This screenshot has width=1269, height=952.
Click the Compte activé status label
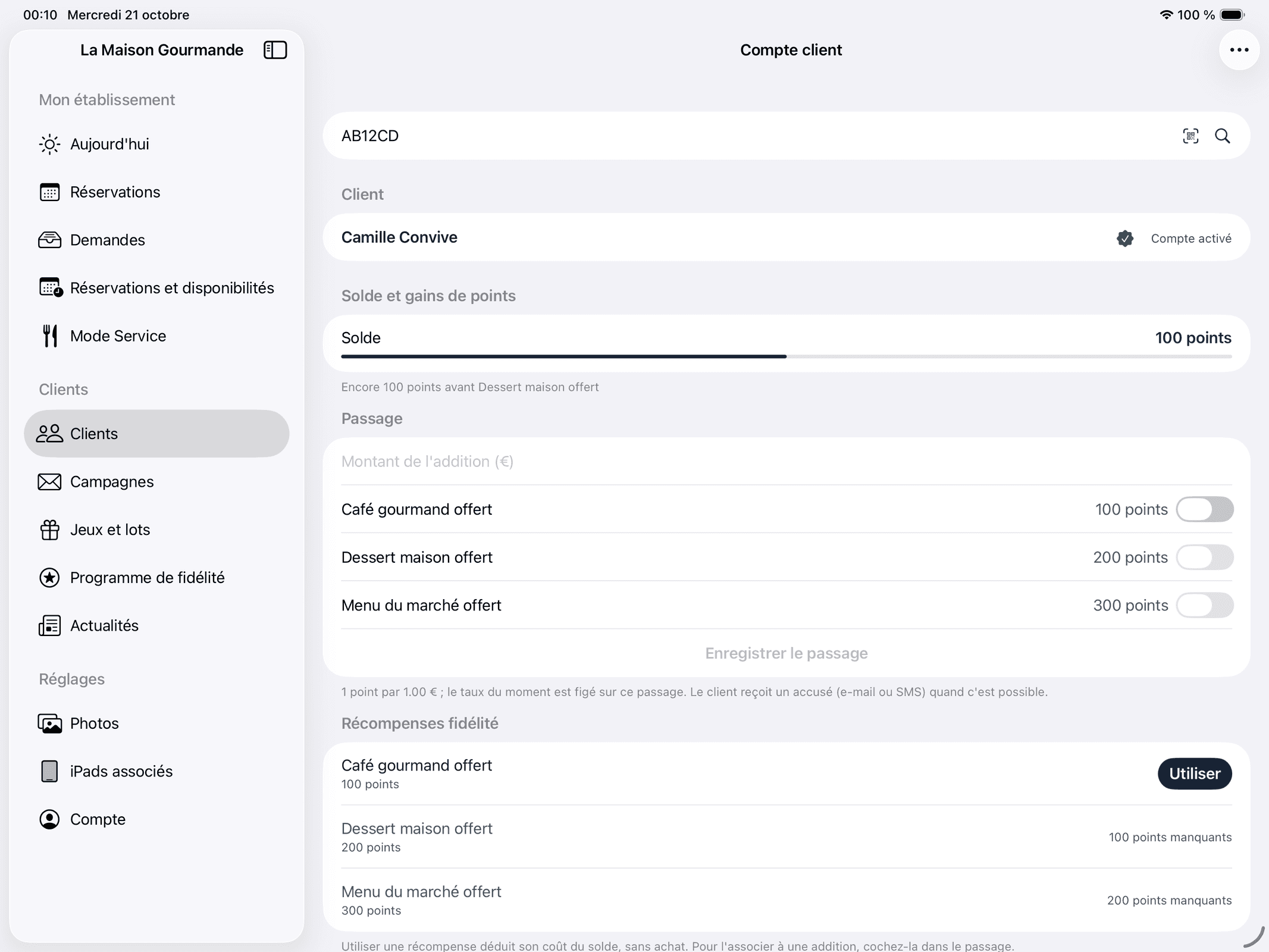(x=1191, y=239)
